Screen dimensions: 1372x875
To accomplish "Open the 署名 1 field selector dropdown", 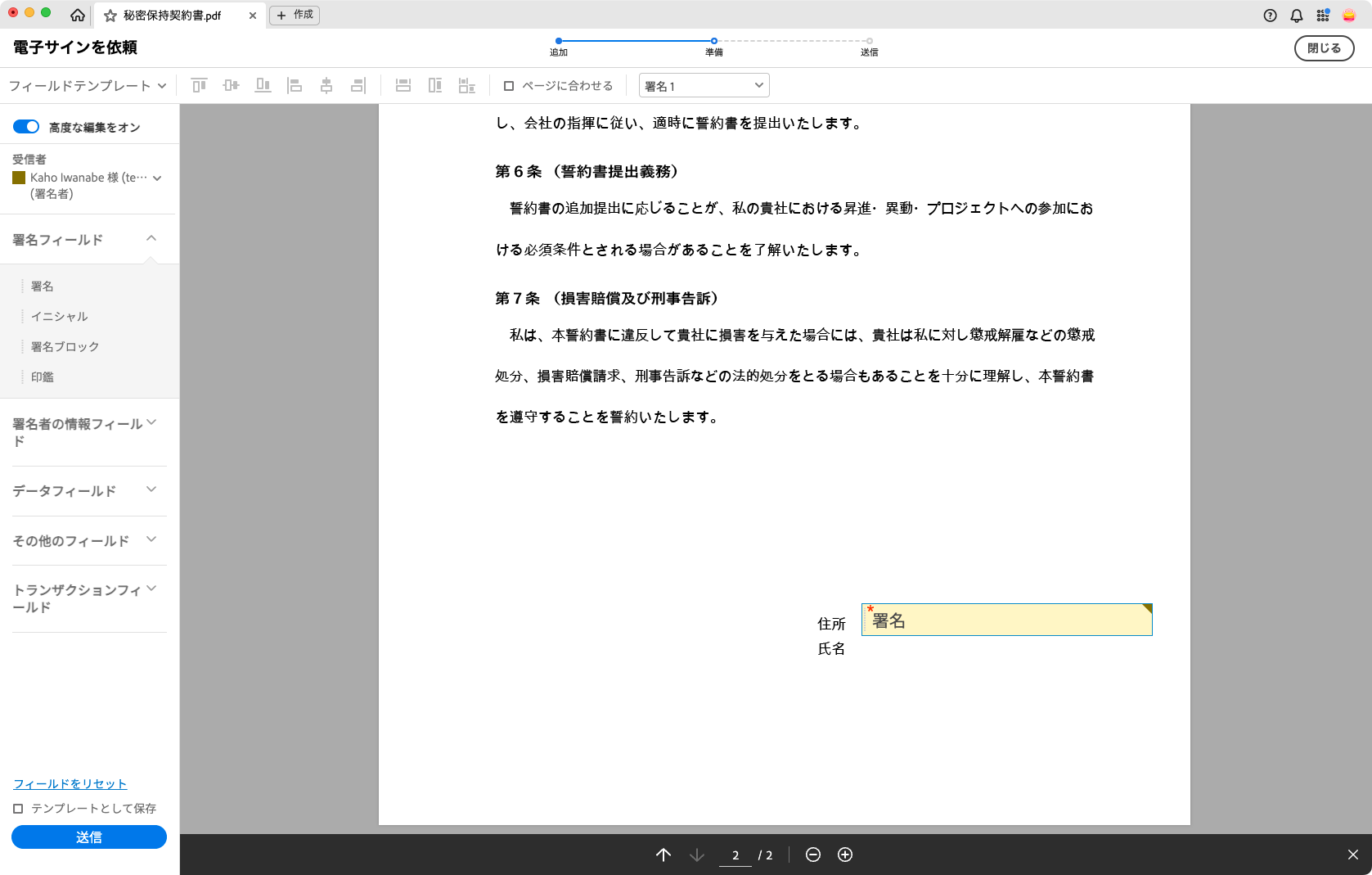I will [x=704, y=86].
